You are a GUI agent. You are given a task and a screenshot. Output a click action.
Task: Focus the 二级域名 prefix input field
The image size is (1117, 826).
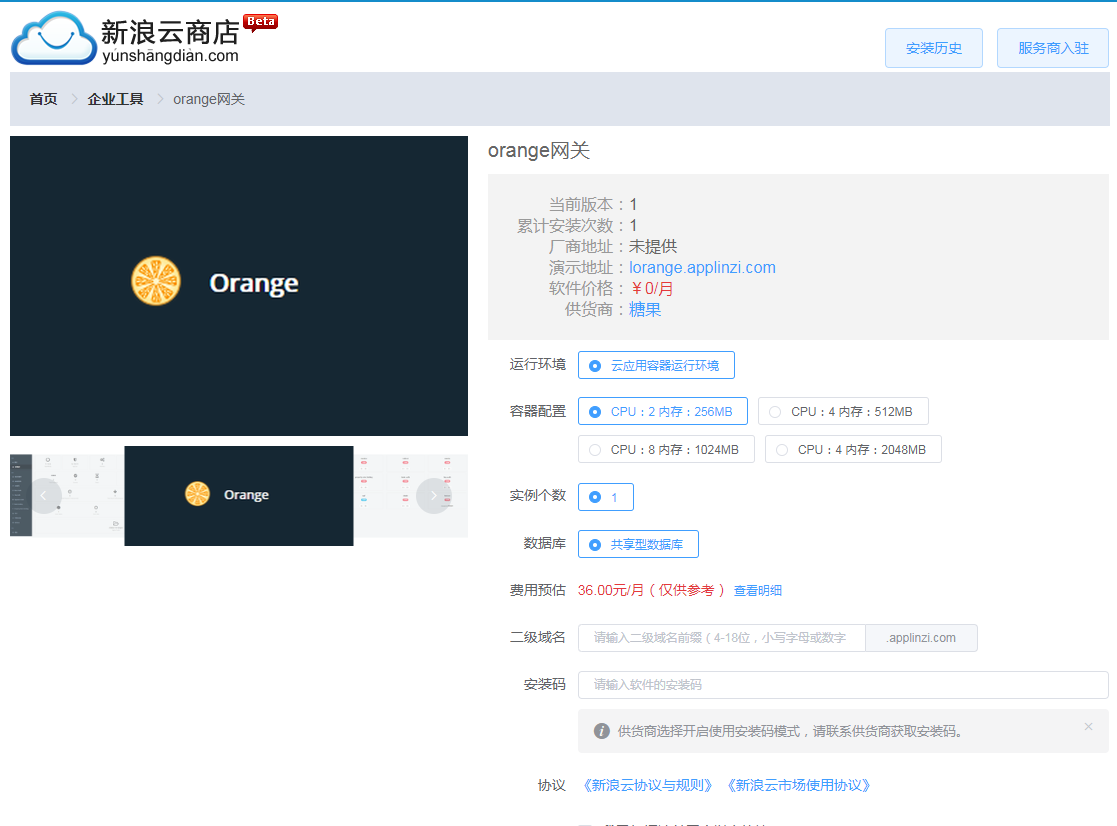(722, 638)
